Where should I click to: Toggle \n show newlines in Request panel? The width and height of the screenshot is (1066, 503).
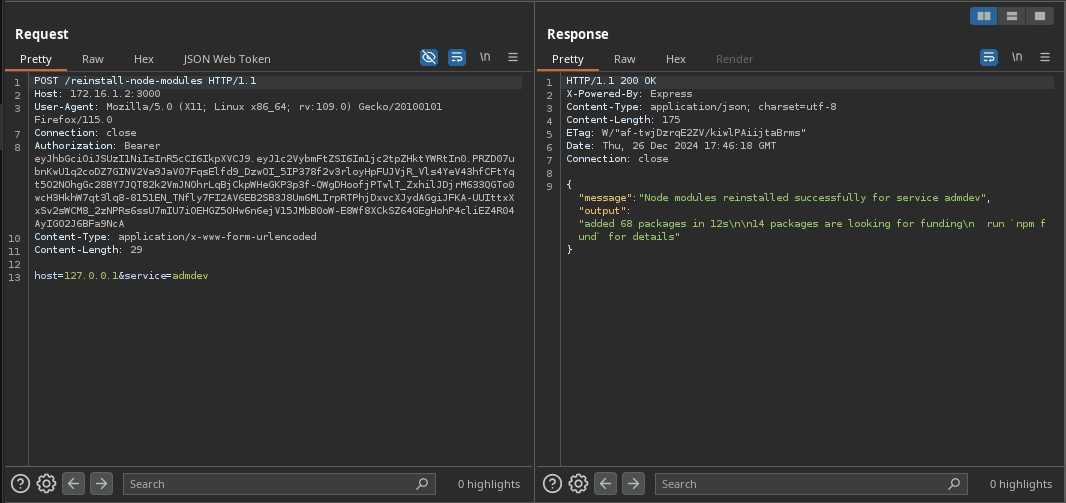click(x=485, y=58)
